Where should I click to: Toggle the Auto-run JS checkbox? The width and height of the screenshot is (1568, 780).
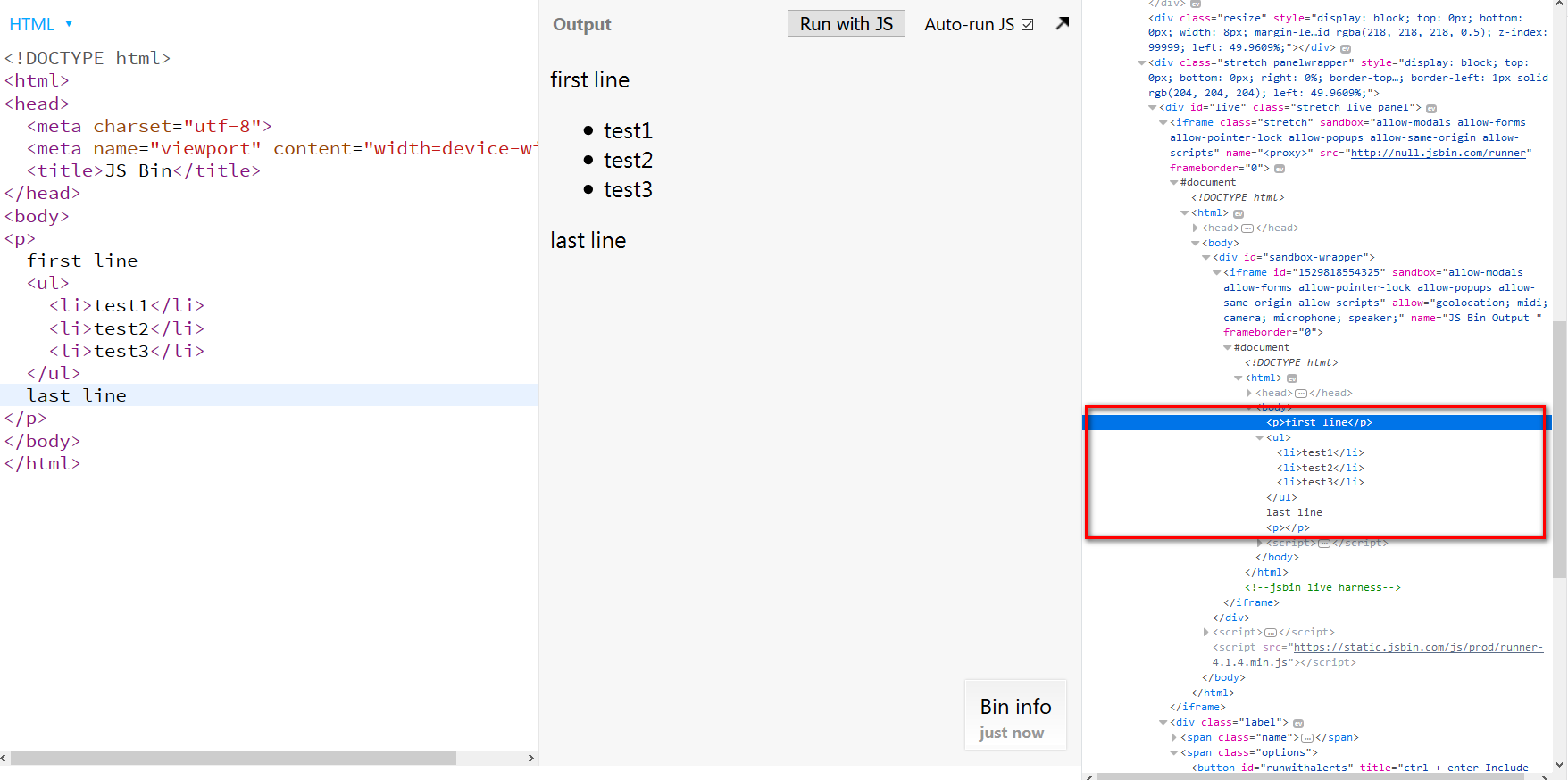pyautogui.click(x=1027, y=24)
